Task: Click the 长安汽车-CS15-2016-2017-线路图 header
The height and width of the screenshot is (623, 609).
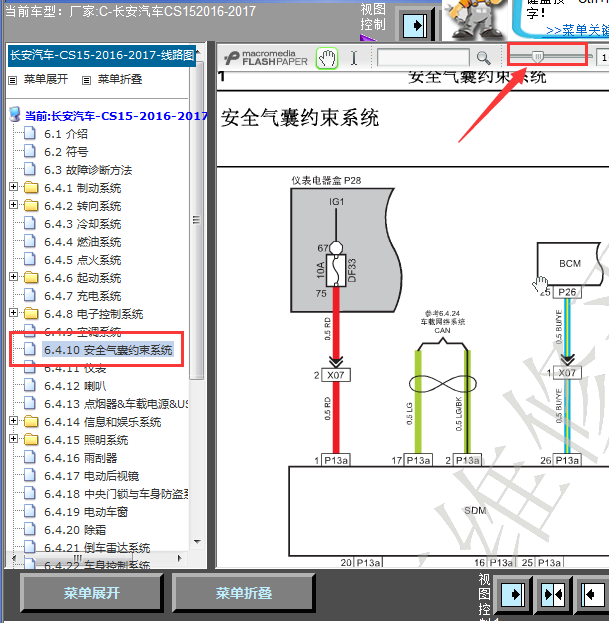Action: (x=102, y=55)
